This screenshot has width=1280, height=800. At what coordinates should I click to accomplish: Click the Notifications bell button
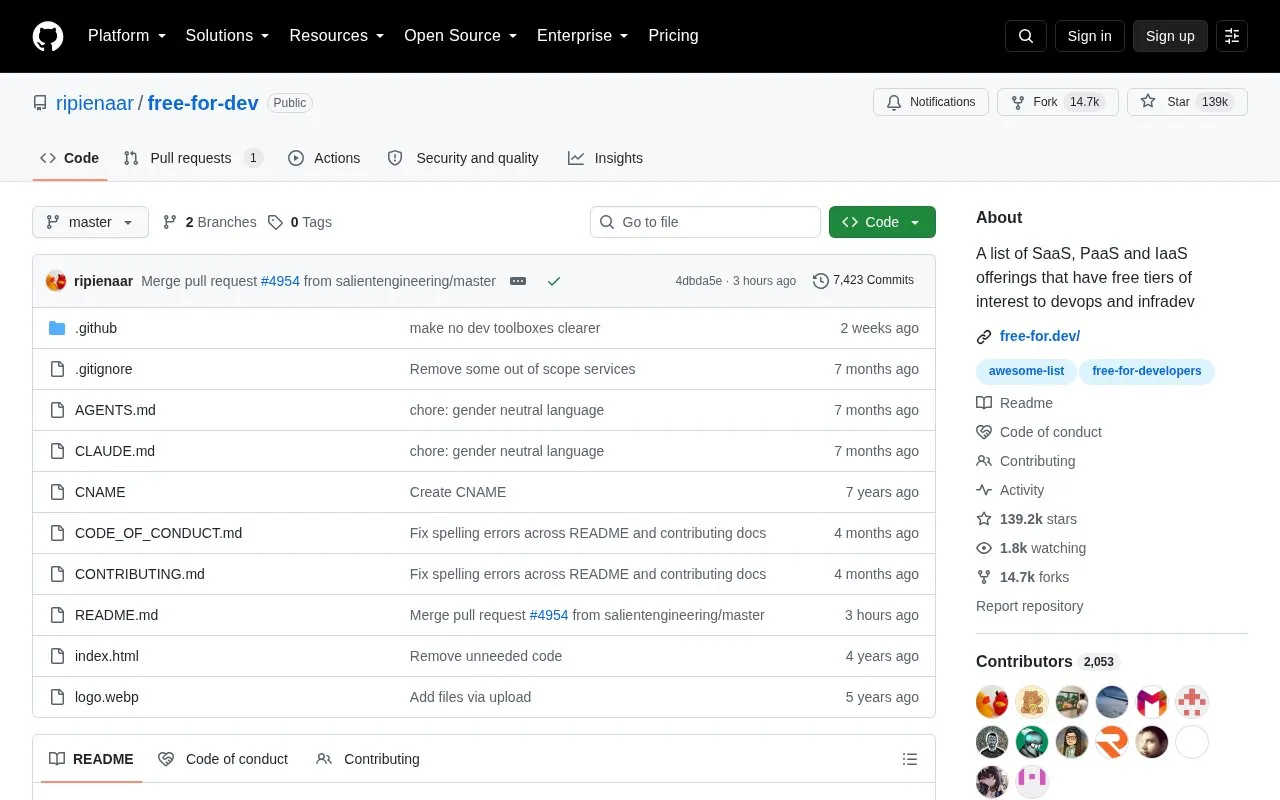click(931, 102)
